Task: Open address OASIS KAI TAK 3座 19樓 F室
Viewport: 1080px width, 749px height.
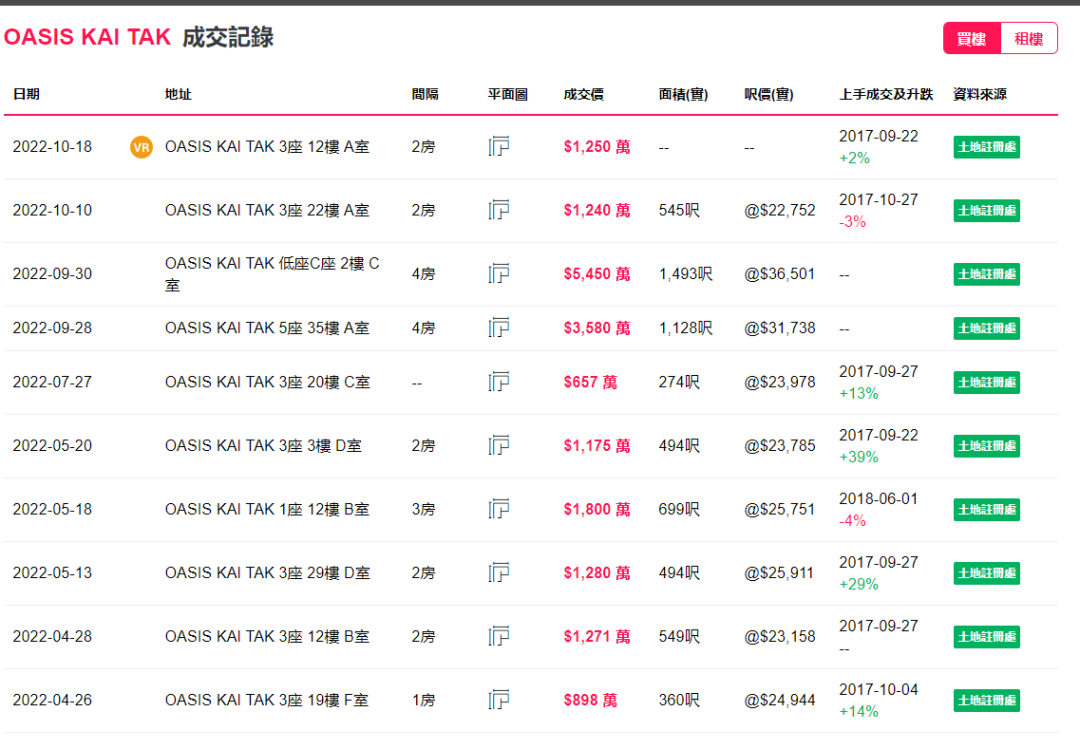Action: pyautogui.click(x=267, y=700)
